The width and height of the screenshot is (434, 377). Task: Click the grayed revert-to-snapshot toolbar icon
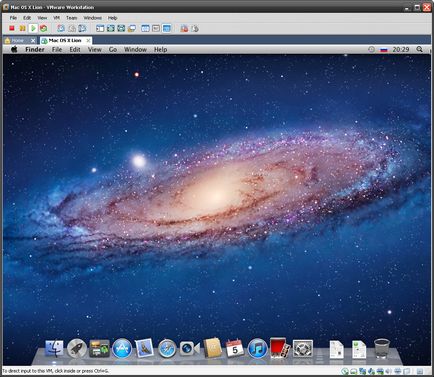point(72,28)
